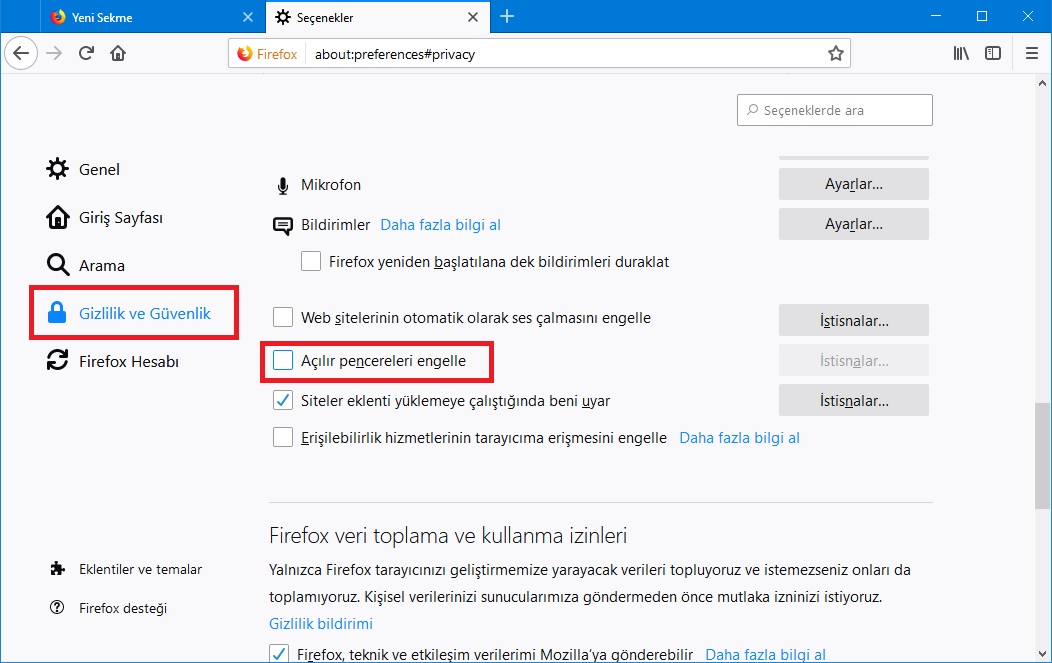Open the home page via house icon

point(118,53)
